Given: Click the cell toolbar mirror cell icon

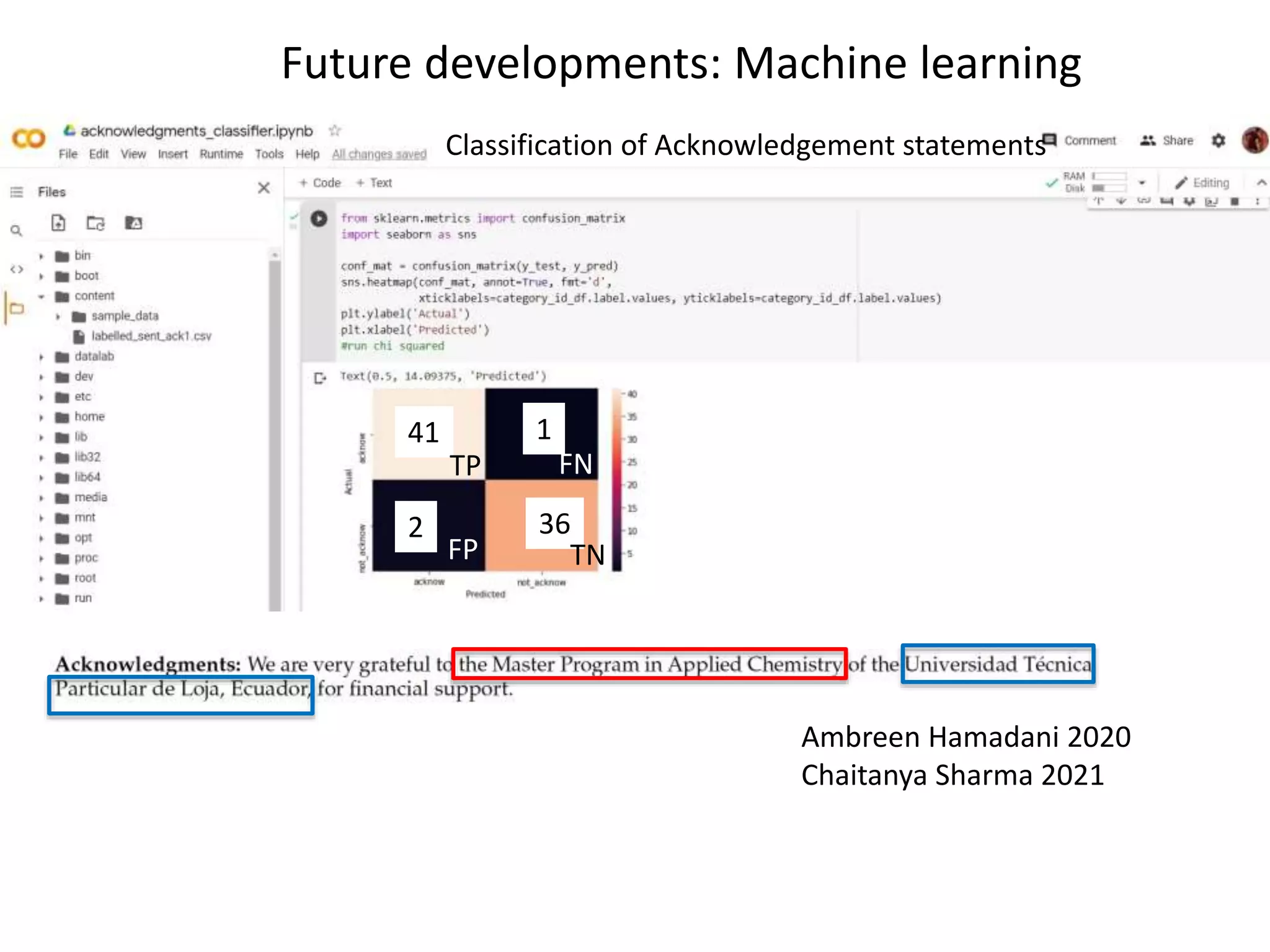Looking at the screenshot, I should [1212, 201].
